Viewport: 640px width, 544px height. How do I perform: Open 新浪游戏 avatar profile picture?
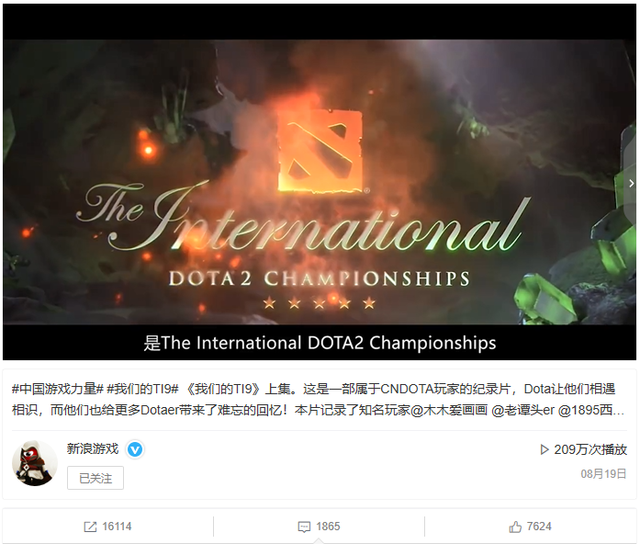click(35, 463)
